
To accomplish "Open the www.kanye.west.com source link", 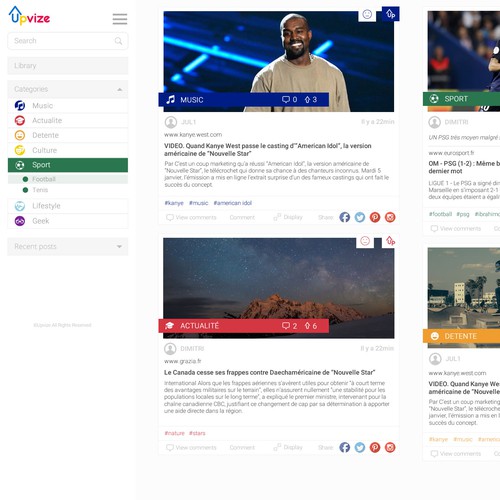I will tap(193, 135).
